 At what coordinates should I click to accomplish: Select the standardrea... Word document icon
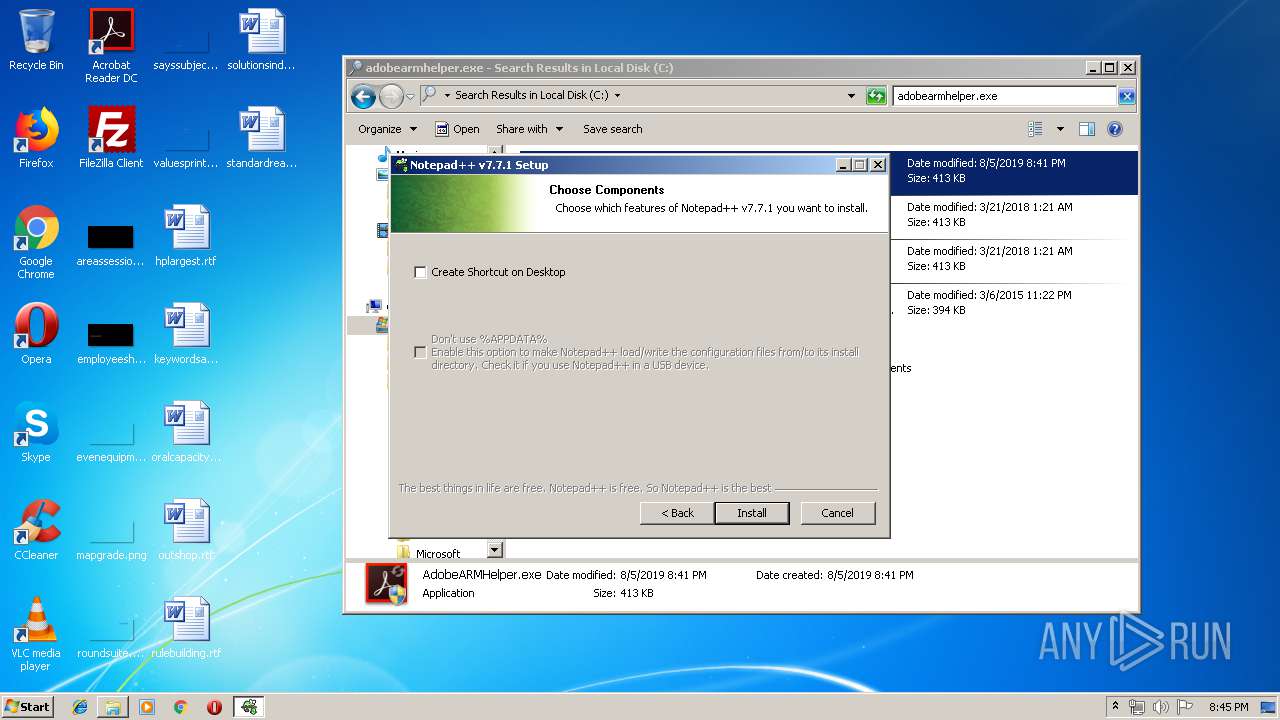click(261, 138)
